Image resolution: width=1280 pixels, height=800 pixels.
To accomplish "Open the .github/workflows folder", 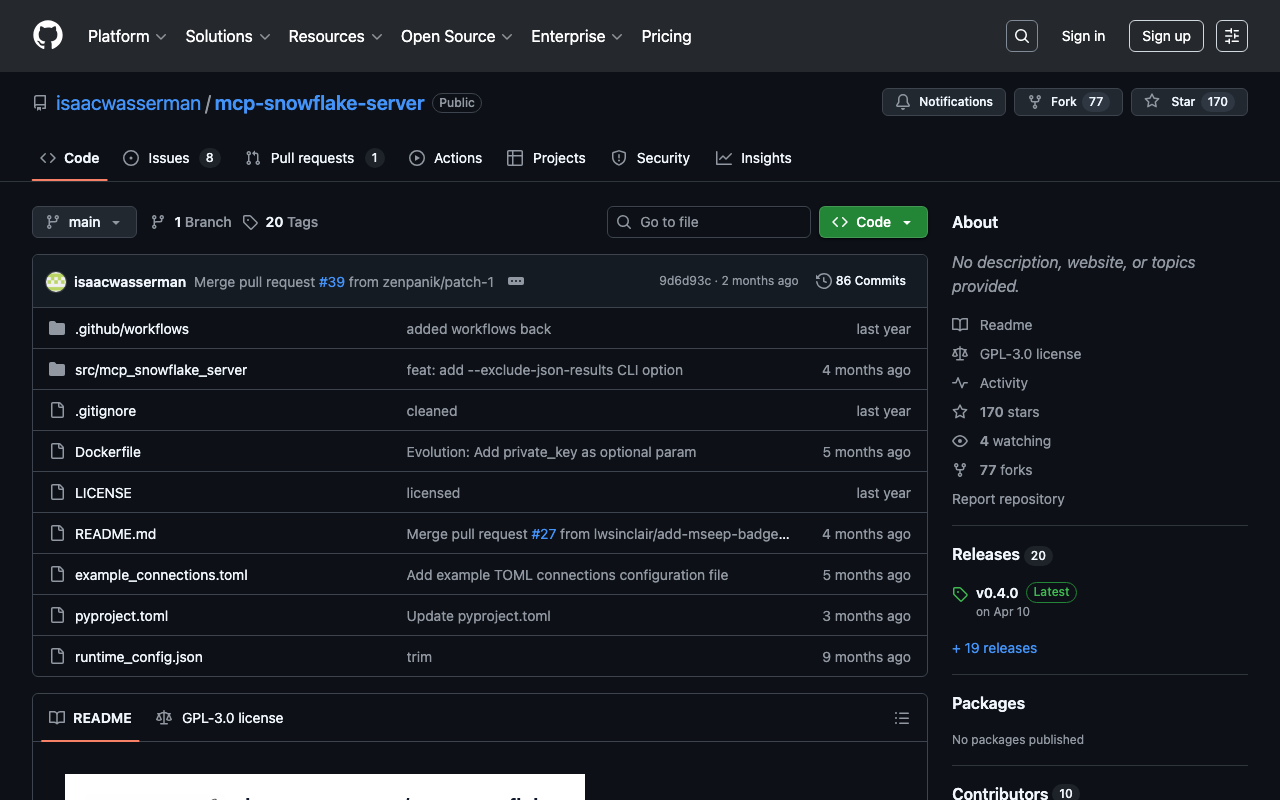I will (x=131, y=329).
